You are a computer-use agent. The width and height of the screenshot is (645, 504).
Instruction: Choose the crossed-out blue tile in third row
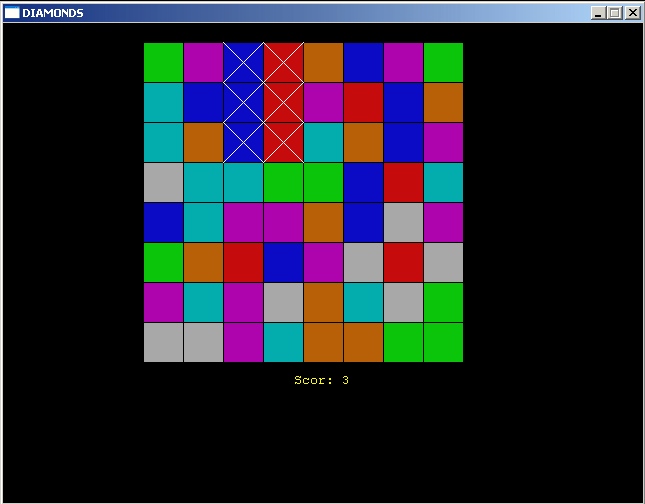coord(244,142)
